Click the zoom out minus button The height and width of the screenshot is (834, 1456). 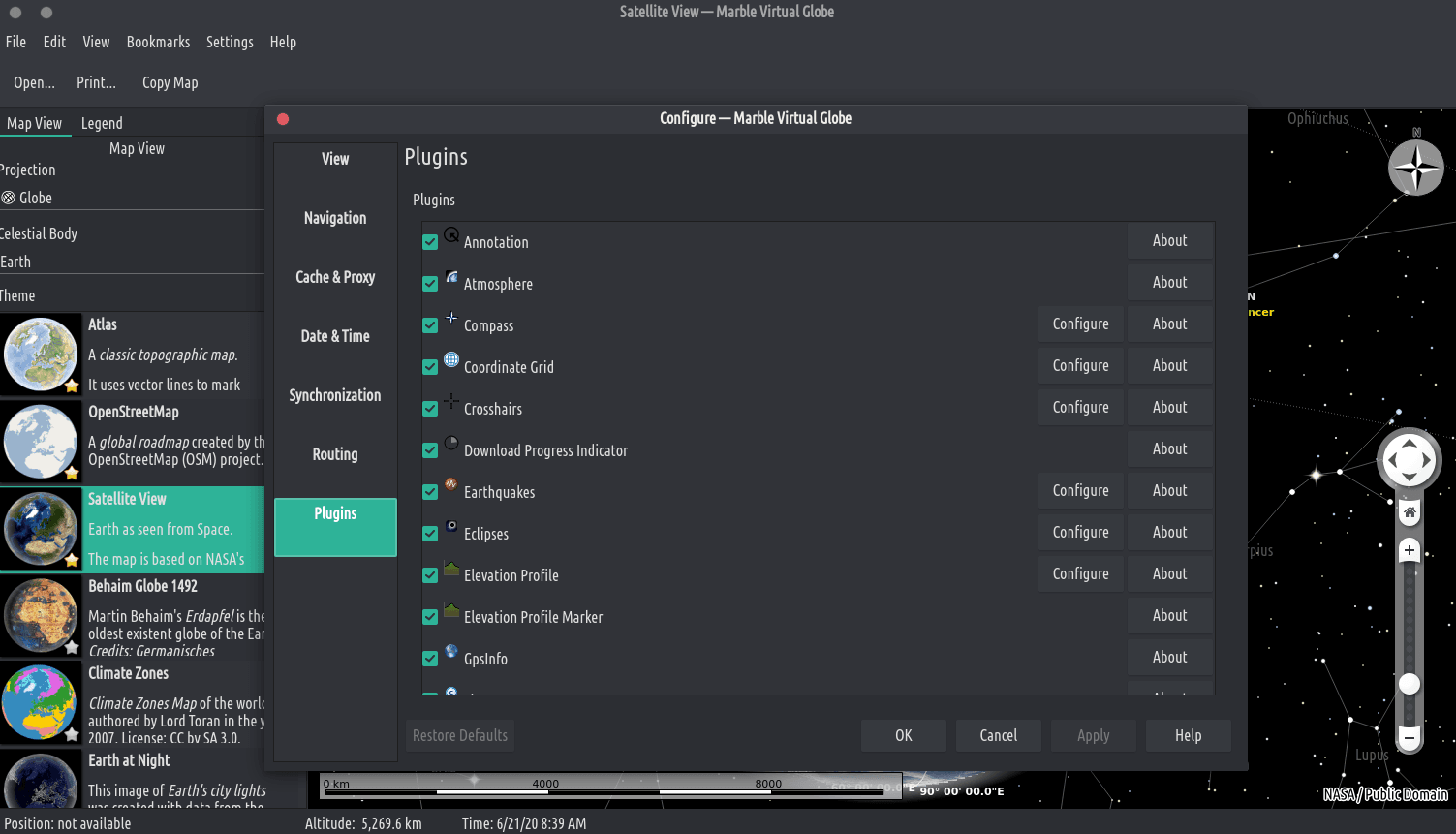1410,737
